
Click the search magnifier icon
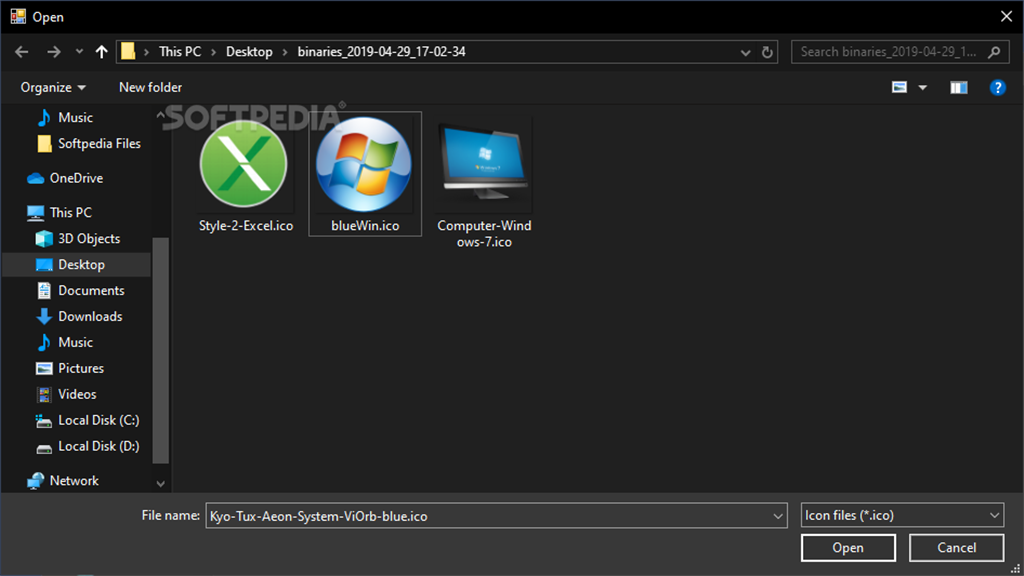pos(994,52)
